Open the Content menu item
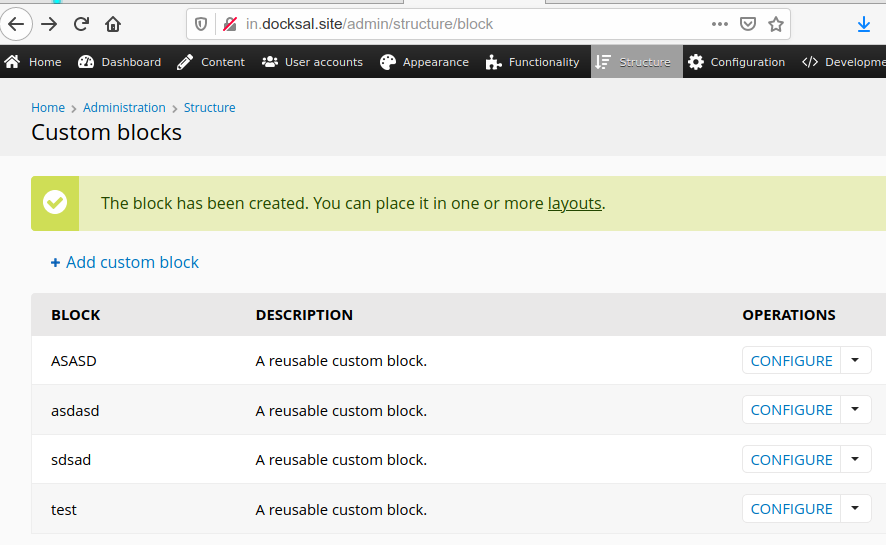Viewport: 886px width, 545px height. point(211,62)
